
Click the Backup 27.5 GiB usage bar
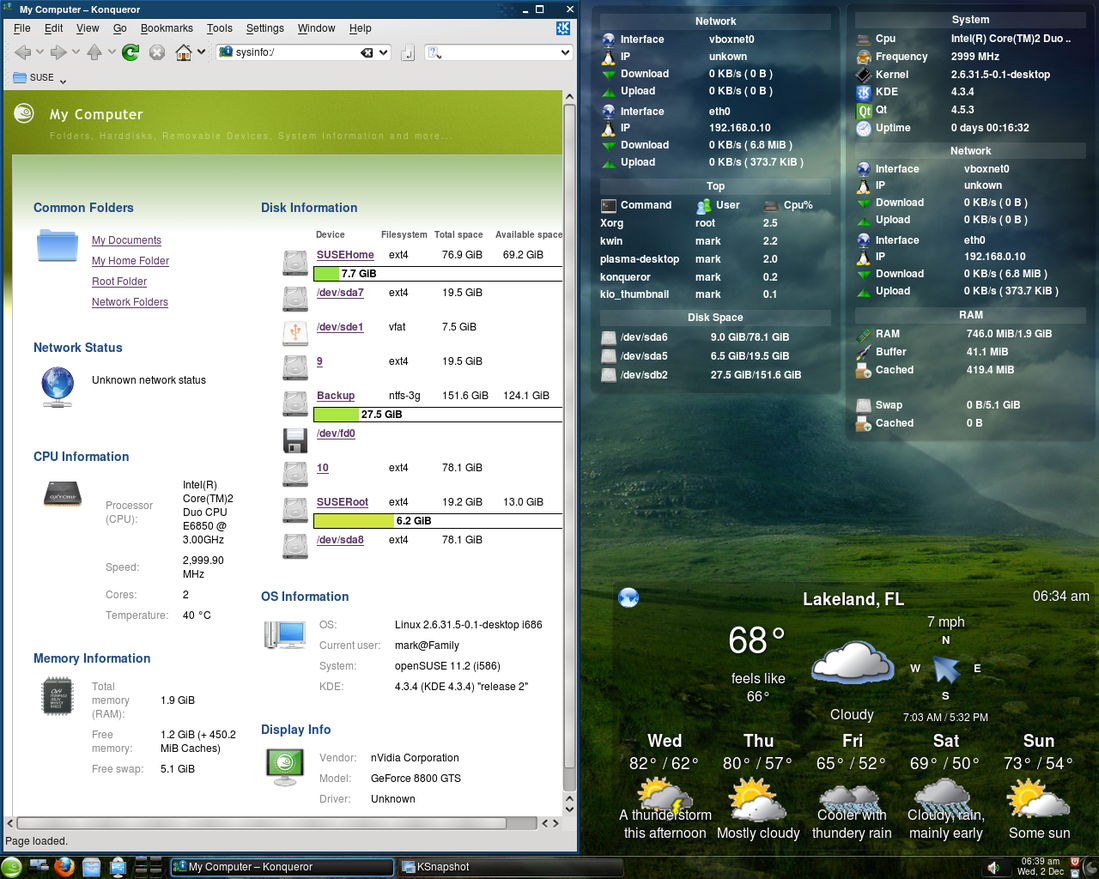click(x=438, y=415)
